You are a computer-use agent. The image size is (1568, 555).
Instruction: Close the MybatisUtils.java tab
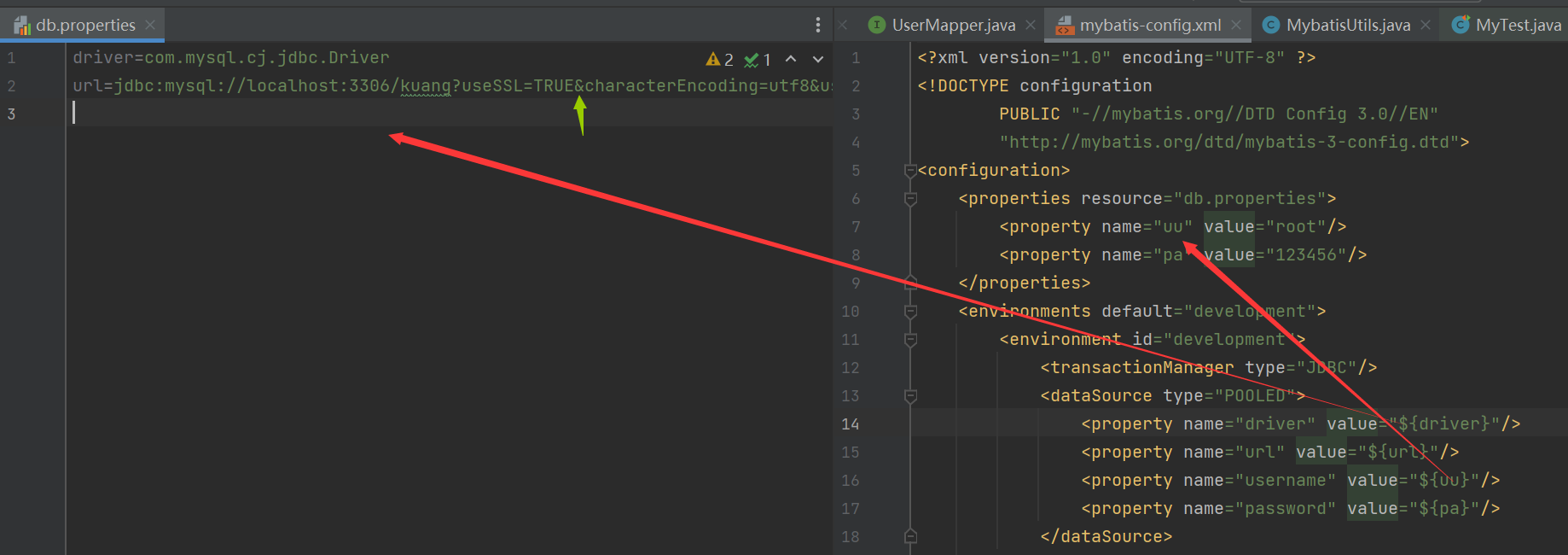click(1426, 26)
